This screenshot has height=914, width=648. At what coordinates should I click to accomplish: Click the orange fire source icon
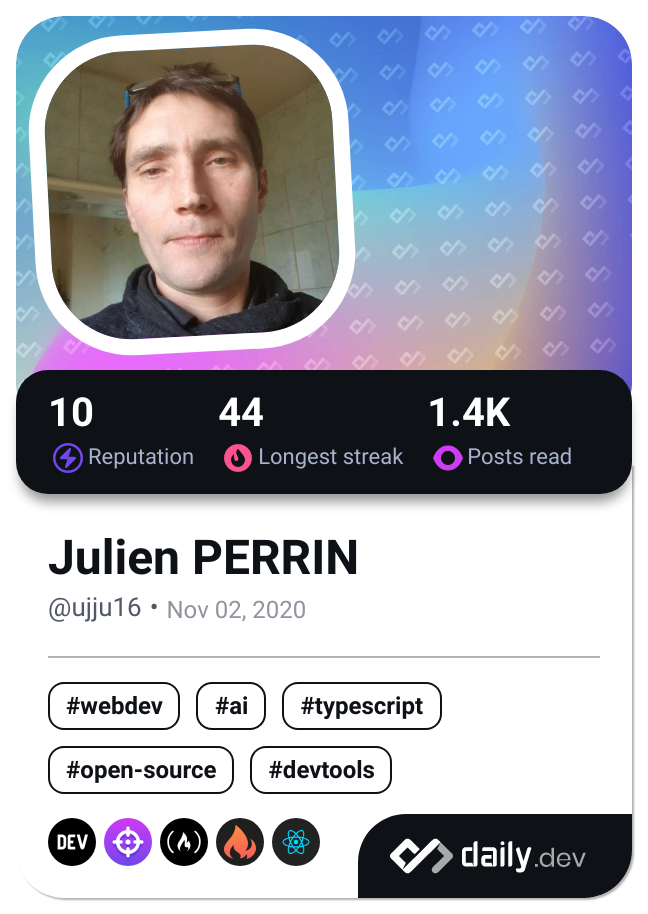pyautogui.click(x=240, y=842)
